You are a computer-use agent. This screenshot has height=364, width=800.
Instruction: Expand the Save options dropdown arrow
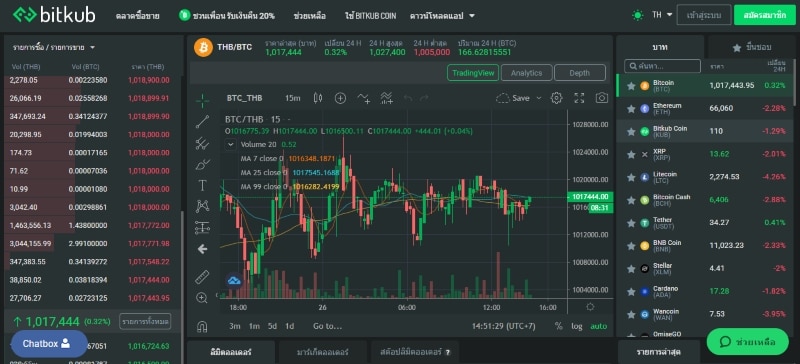(538, 98)
